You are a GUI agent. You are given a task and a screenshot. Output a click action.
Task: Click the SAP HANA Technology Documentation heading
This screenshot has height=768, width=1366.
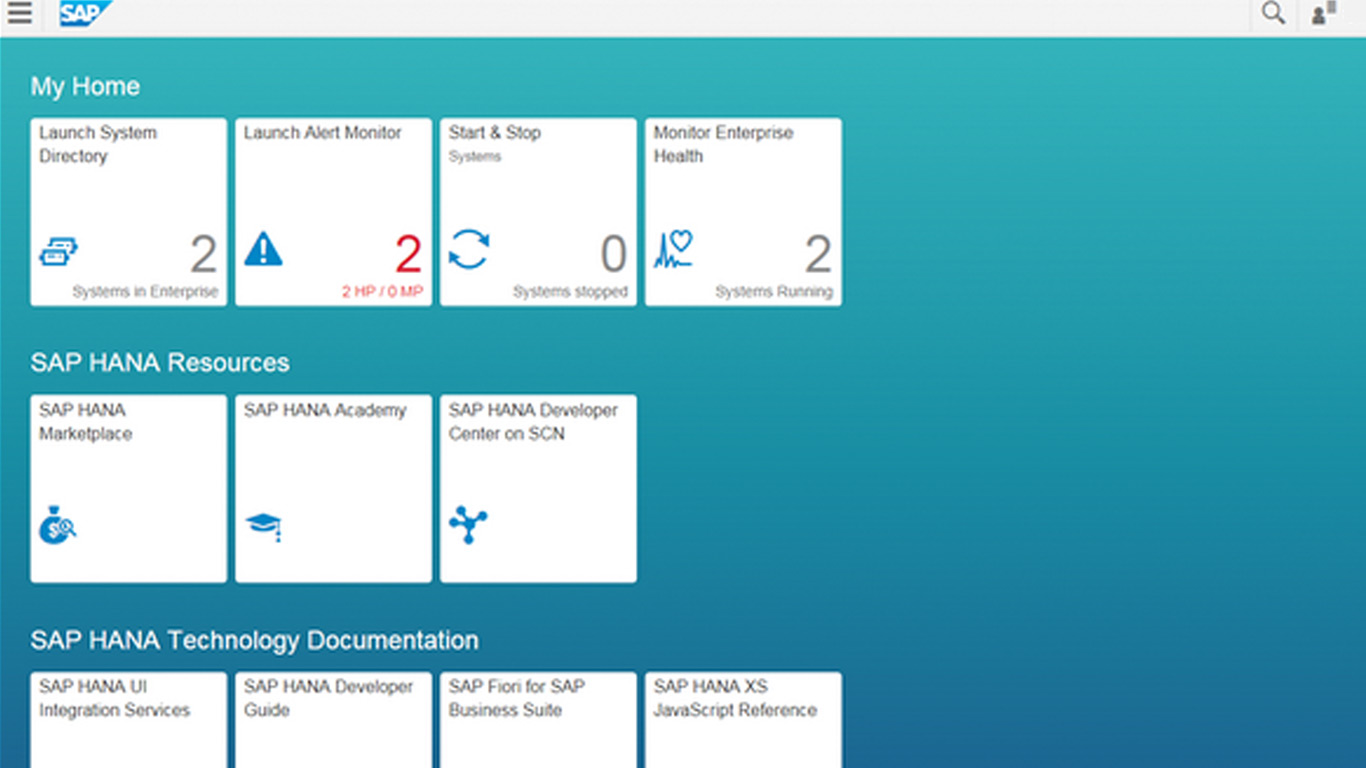click(x=254, y=640)
